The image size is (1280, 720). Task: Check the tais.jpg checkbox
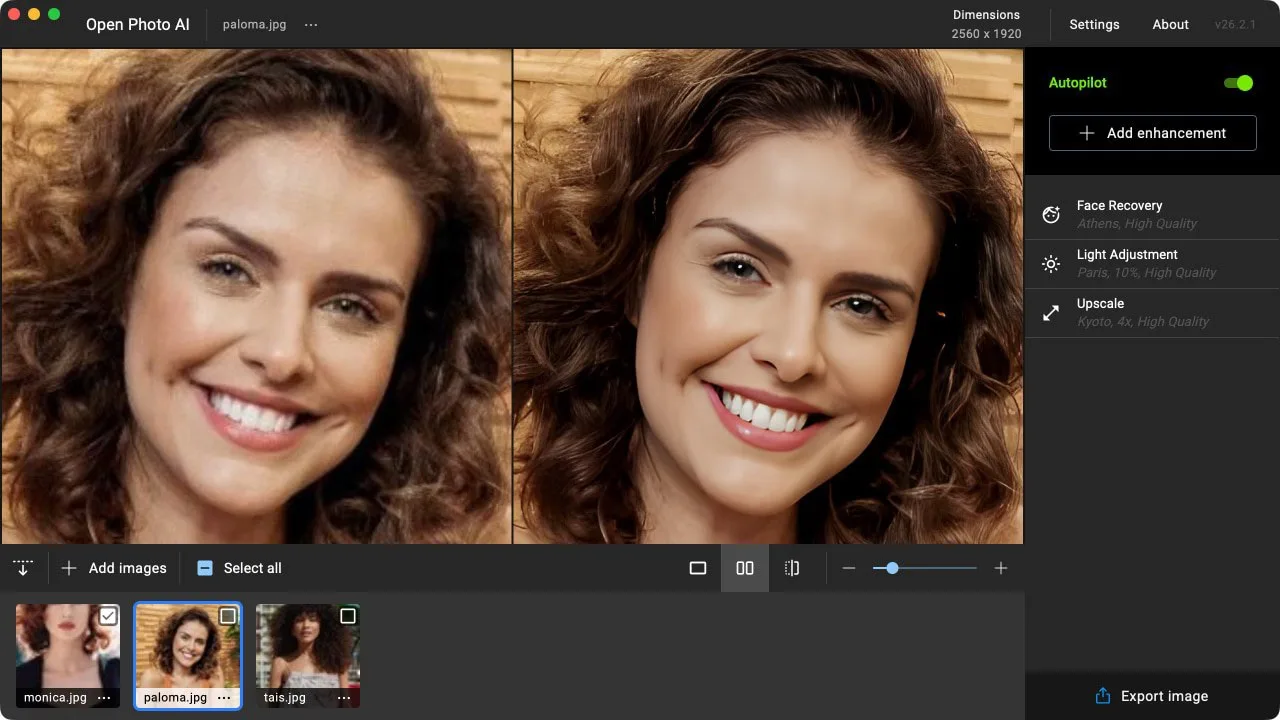point(348,616)
